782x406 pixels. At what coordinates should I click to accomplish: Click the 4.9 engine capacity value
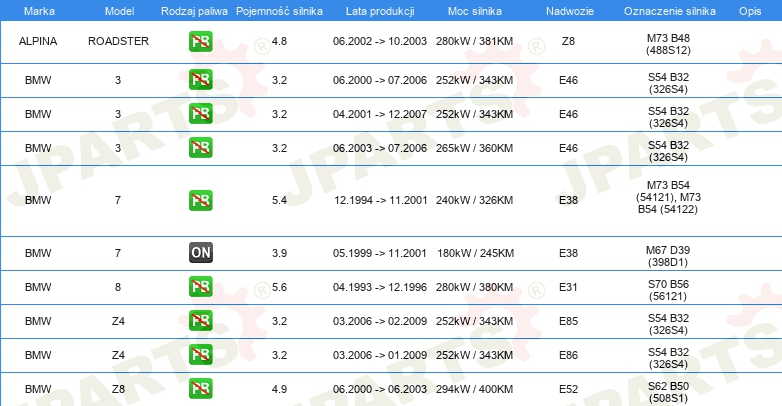(279, 389)
